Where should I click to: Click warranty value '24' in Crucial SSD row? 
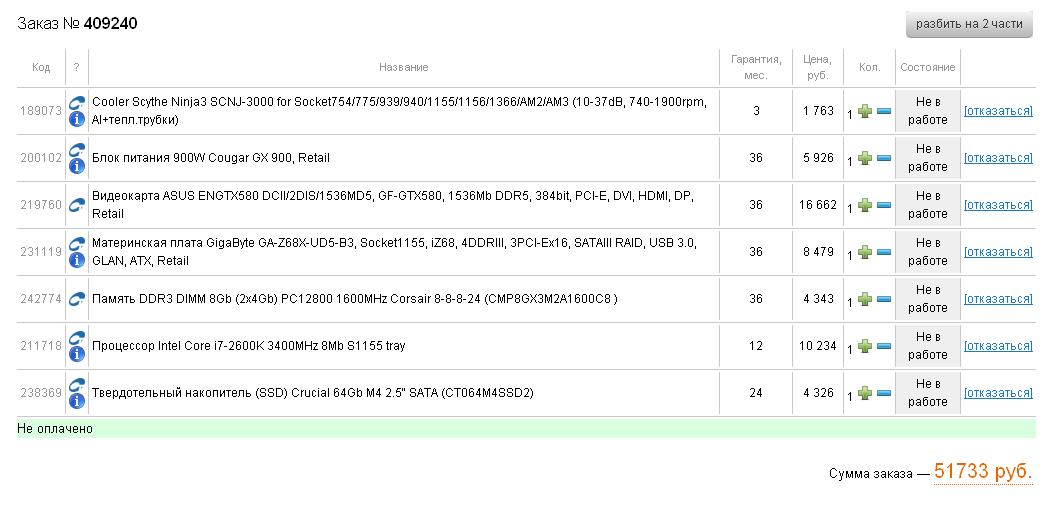point(756,392)
